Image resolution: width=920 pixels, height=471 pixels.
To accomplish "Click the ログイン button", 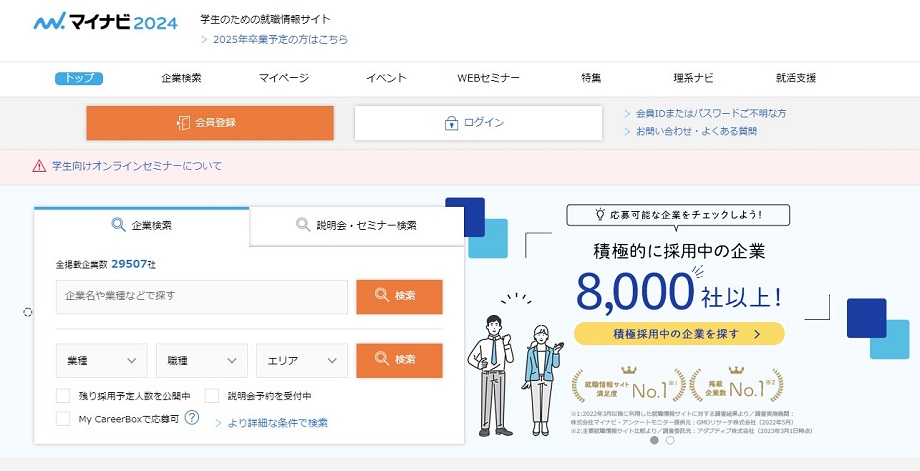I will click(478, 123).
